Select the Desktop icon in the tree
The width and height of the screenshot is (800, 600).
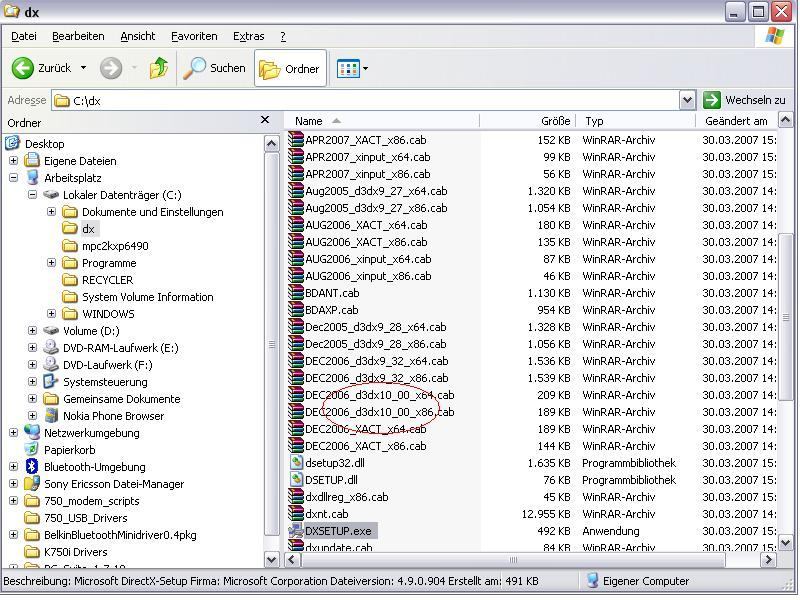[13, 143]
